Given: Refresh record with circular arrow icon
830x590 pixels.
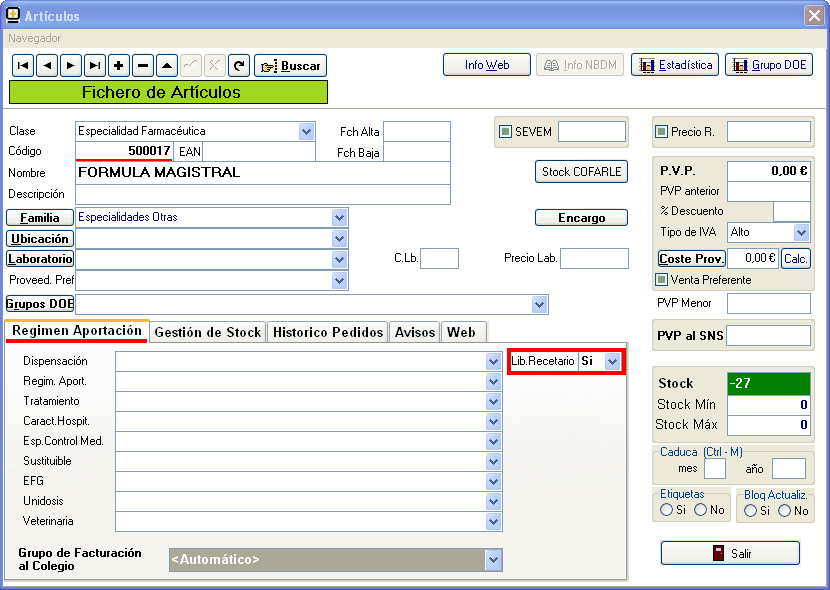Looking at the screenshot, I should tap(238, 66).
